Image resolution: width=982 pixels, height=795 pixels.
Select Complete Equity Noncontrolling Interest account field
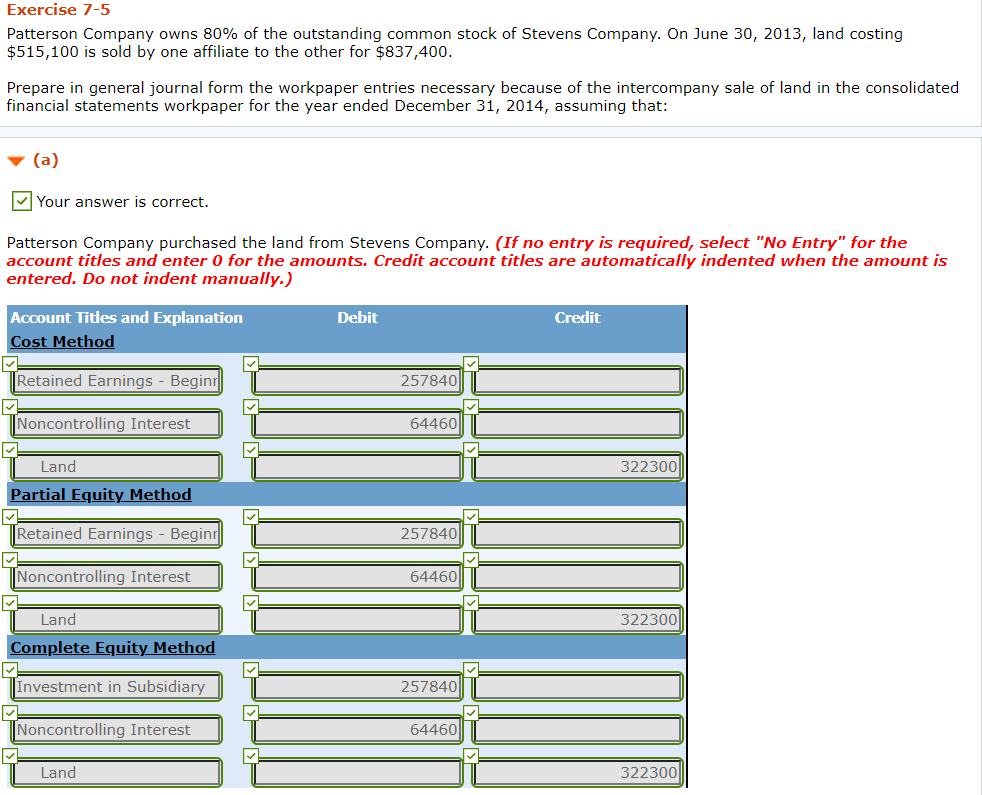[x=116, y=730]
